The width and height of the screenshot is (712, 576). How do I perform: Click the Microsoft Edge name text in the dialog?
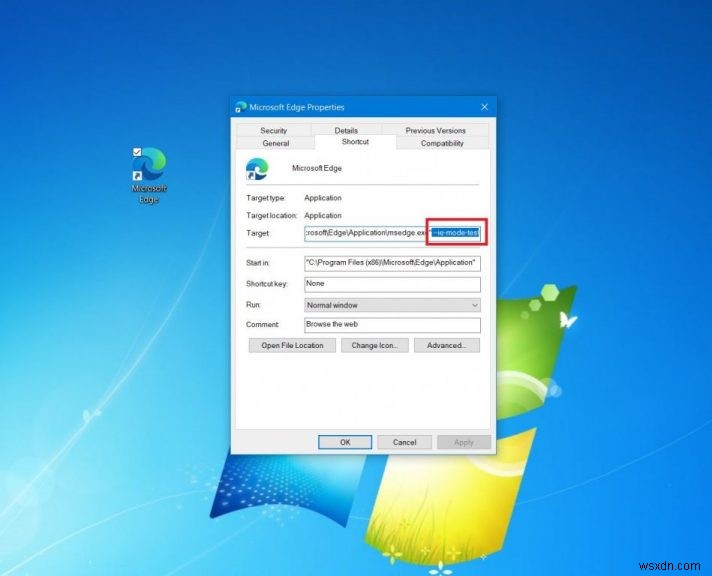(316, 168)
